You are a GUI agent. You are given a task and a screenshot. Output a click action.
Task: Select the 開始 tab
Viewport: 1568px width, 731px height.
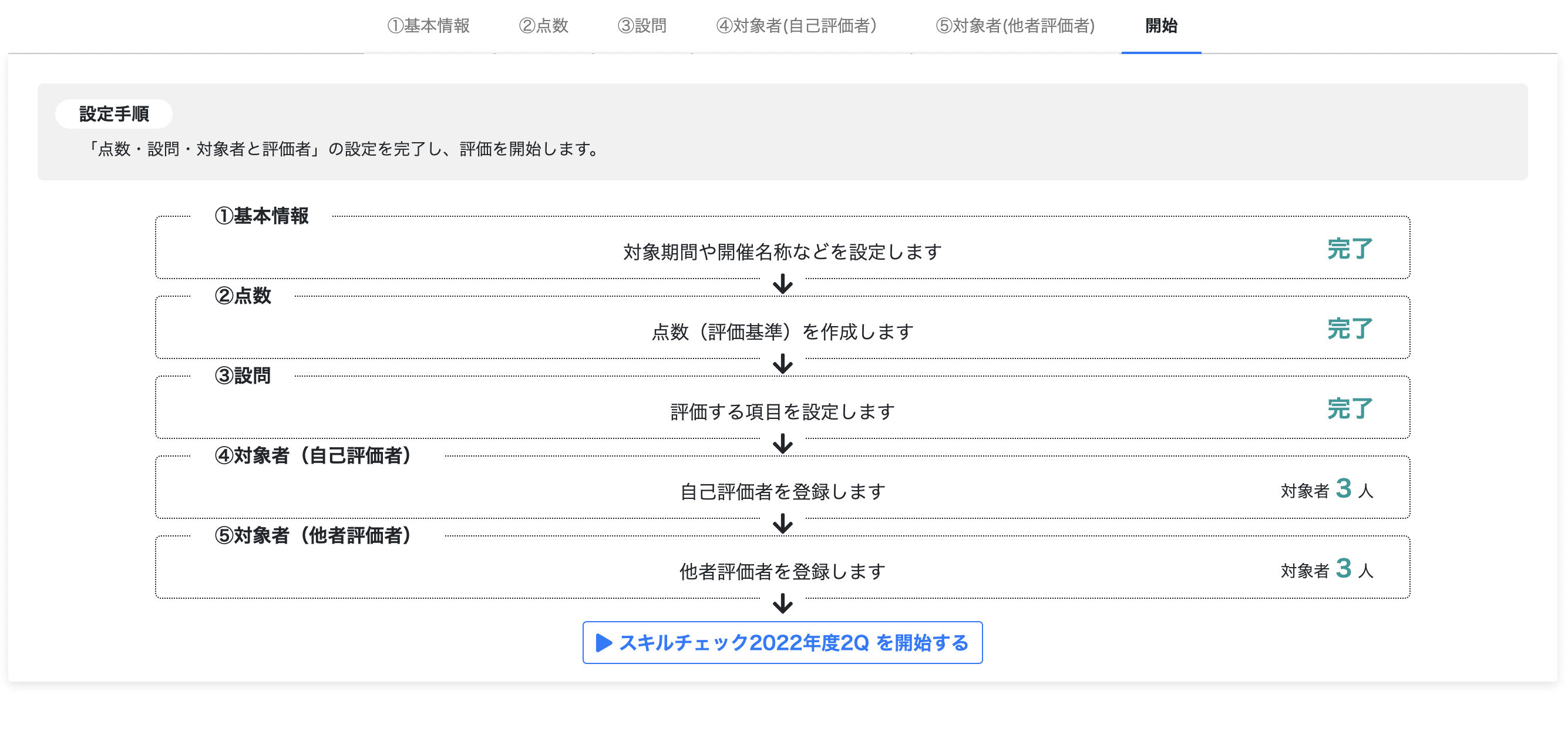[x=1162, y=26]
